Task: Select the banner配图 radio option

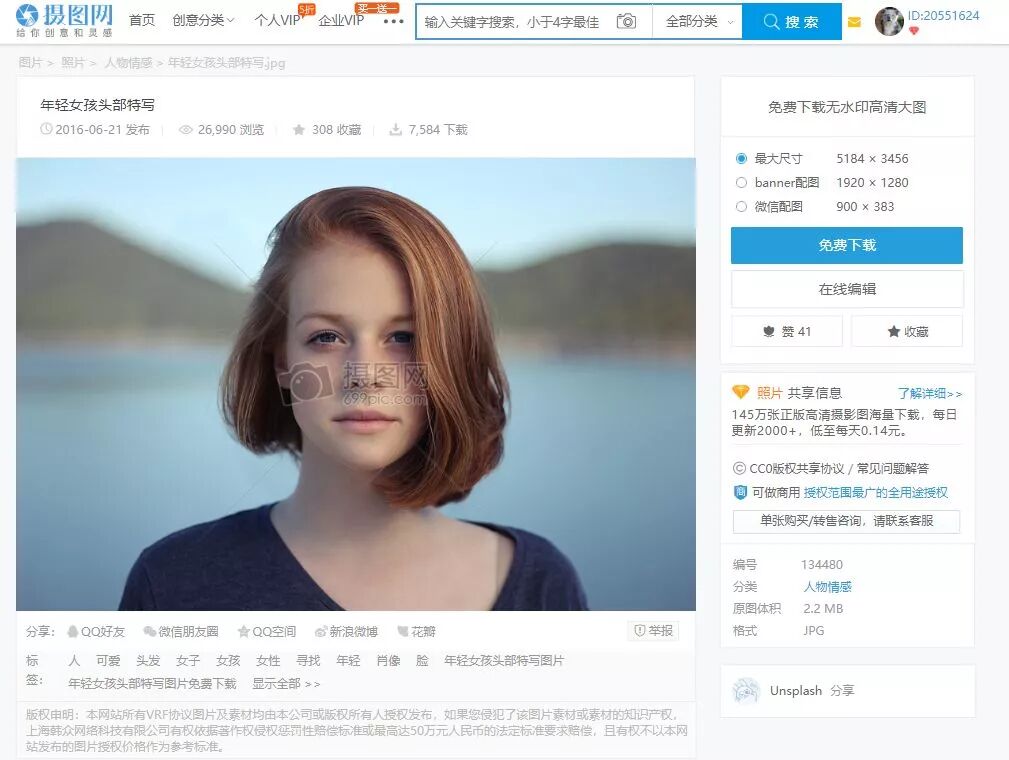Action: pyautogui.click(x=741, y=183)
